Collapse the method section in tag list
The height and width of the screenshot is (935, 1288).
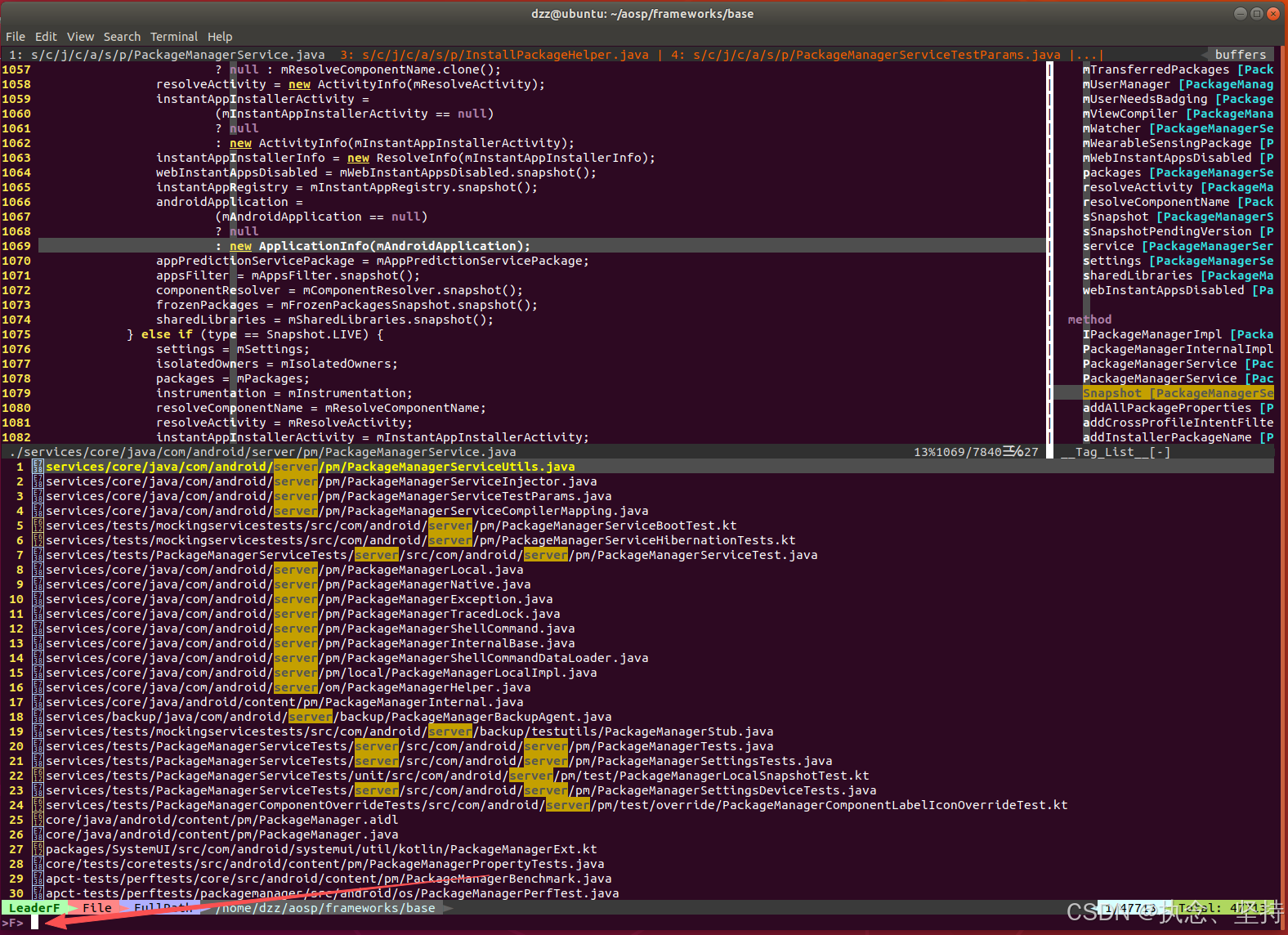(1089, 320)
